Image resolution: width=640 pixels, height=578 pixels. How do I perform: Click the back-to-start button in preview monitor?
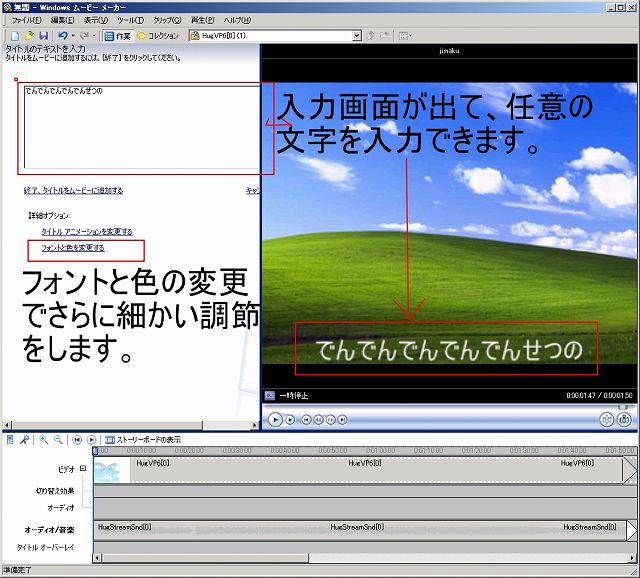[306, 420]
